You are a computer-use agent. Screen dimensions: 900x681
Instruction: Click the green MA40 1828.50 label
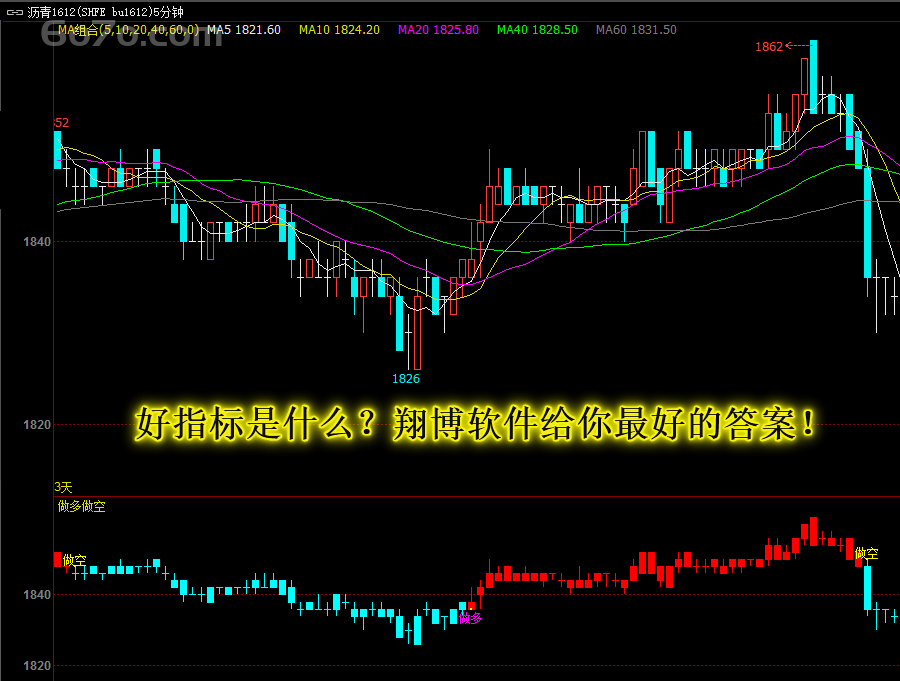coord(537,30)
